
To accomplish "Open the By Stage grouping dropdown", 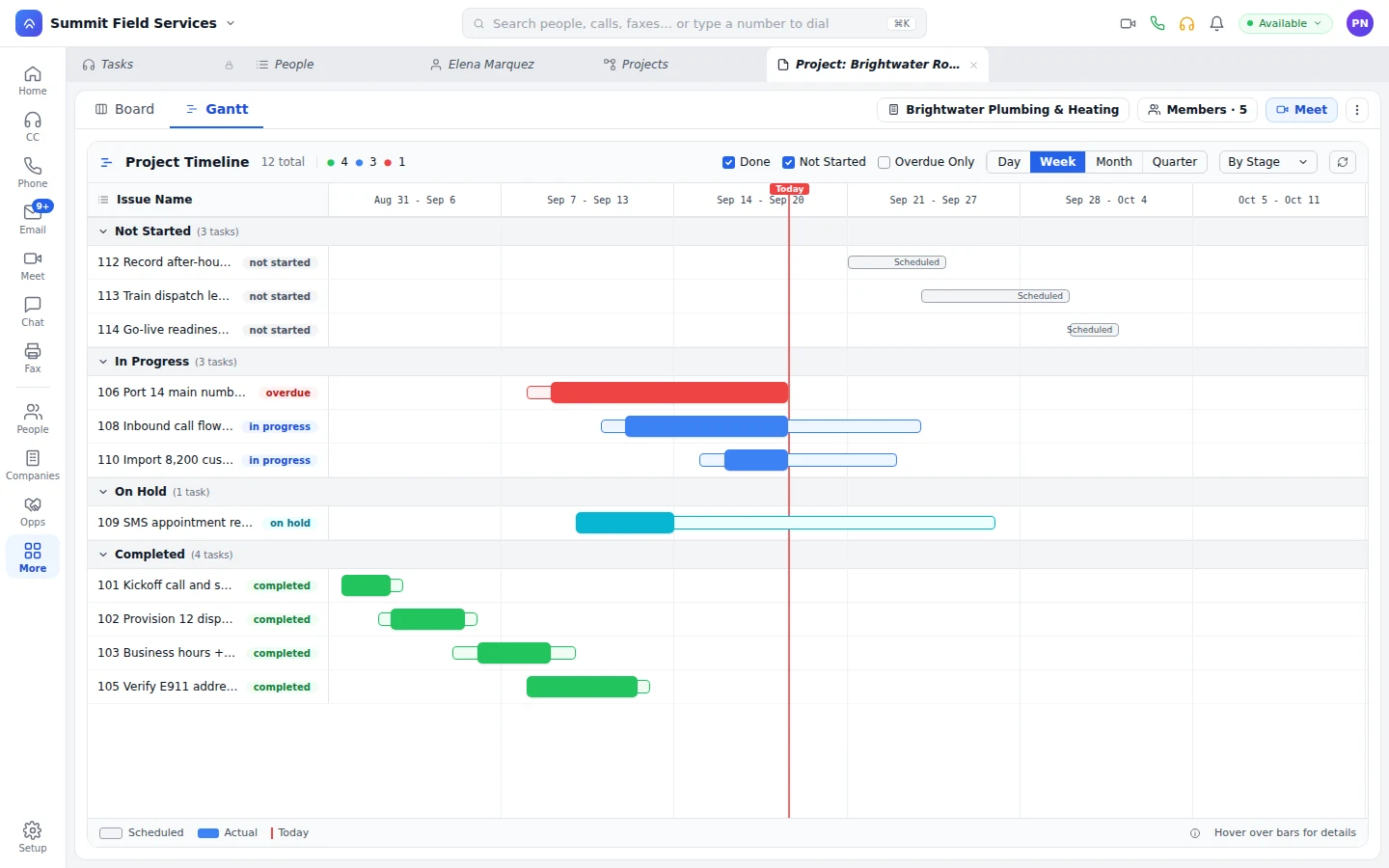I will 1267,162.
